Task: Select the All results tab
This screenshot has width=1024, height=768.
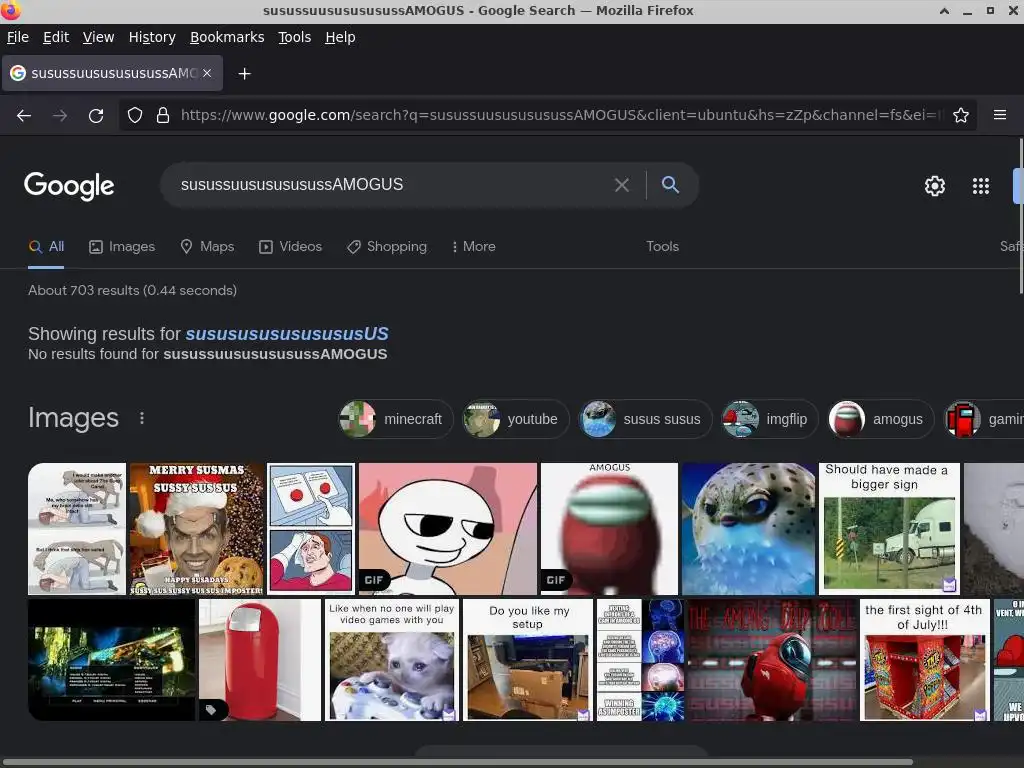Action: click(46, 247)
